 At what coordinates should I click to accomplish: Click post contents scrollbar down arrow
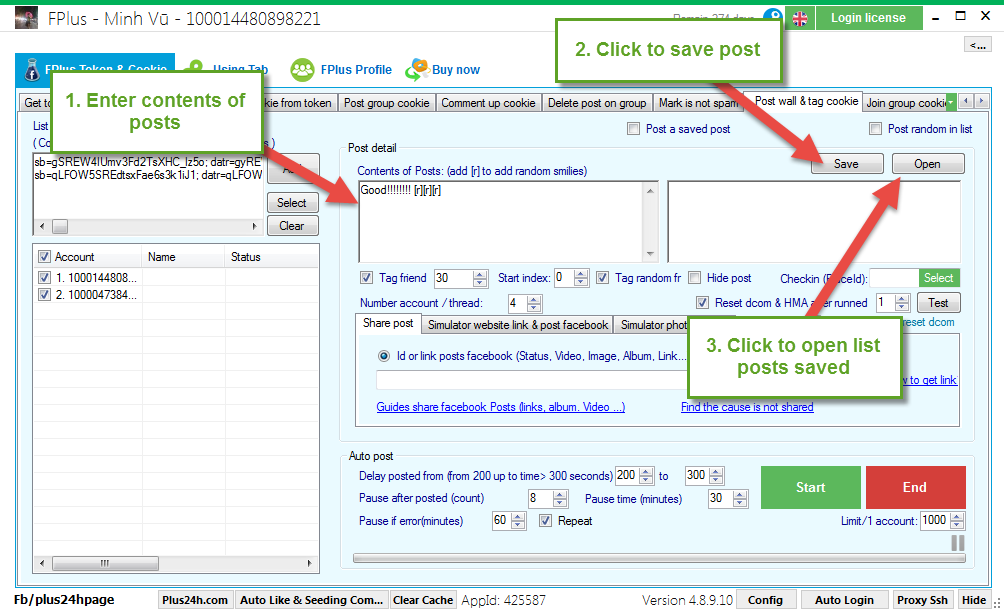tap(651, 254)
